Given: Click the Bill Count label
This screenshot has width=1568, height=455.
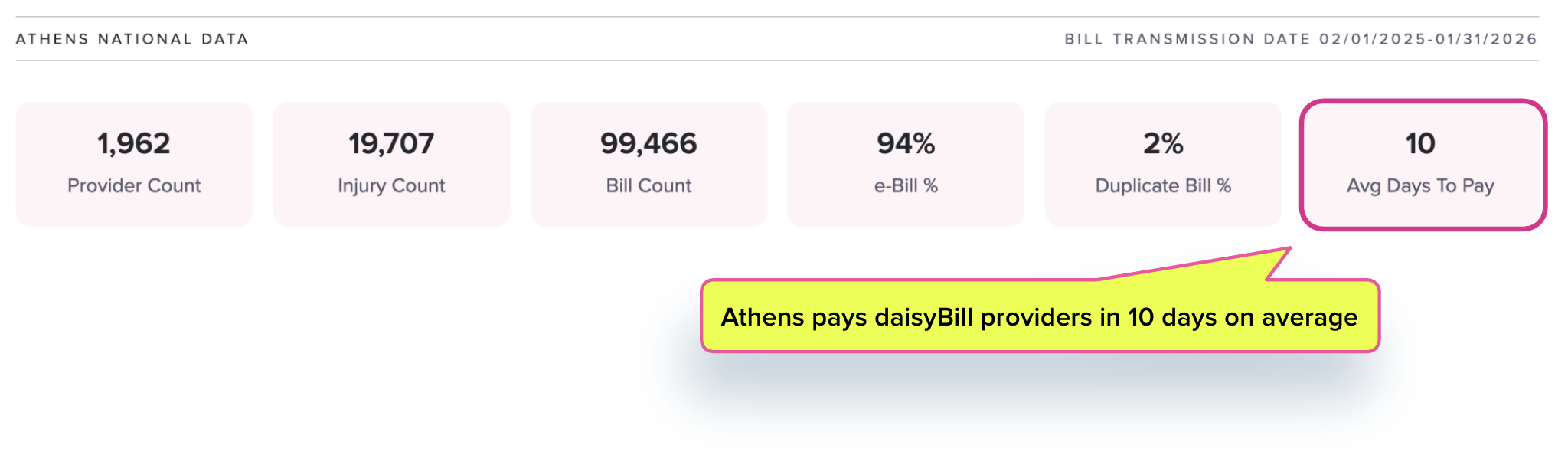Looking at the screenshot, I should click(x=648, y=186).
